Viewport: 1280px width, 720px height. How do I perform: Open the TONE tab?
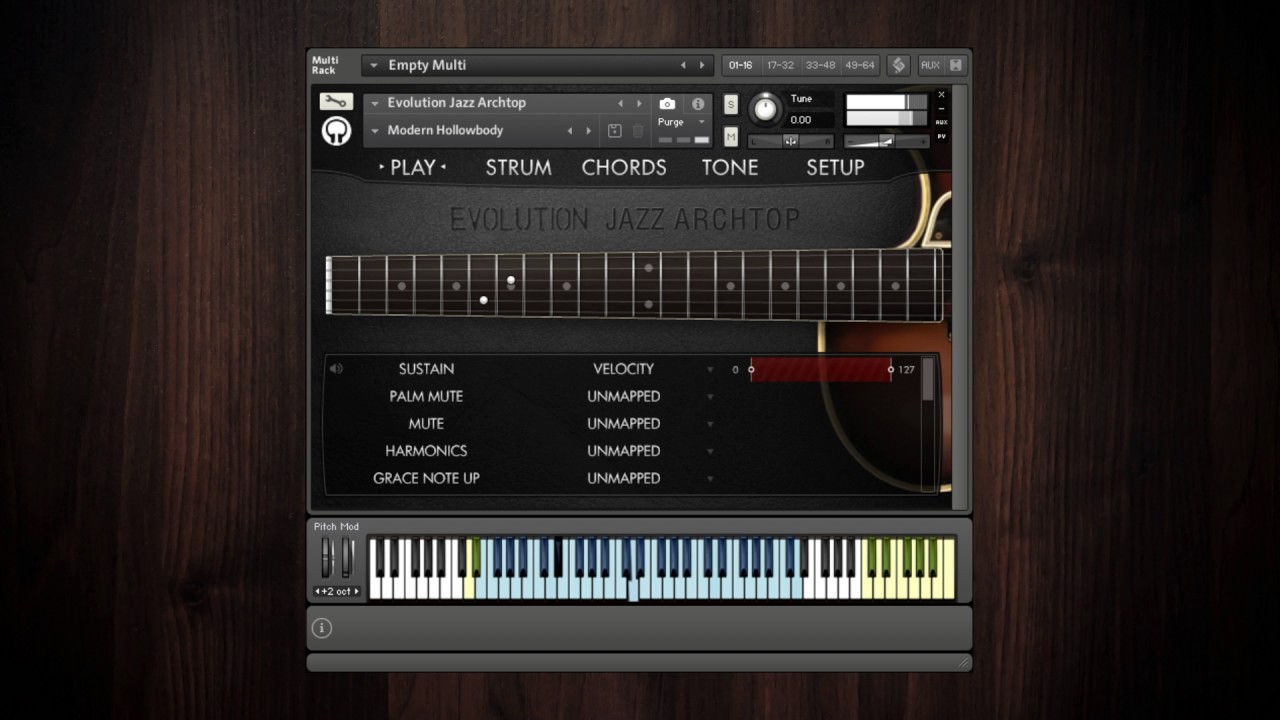click(x=730, y=167)
